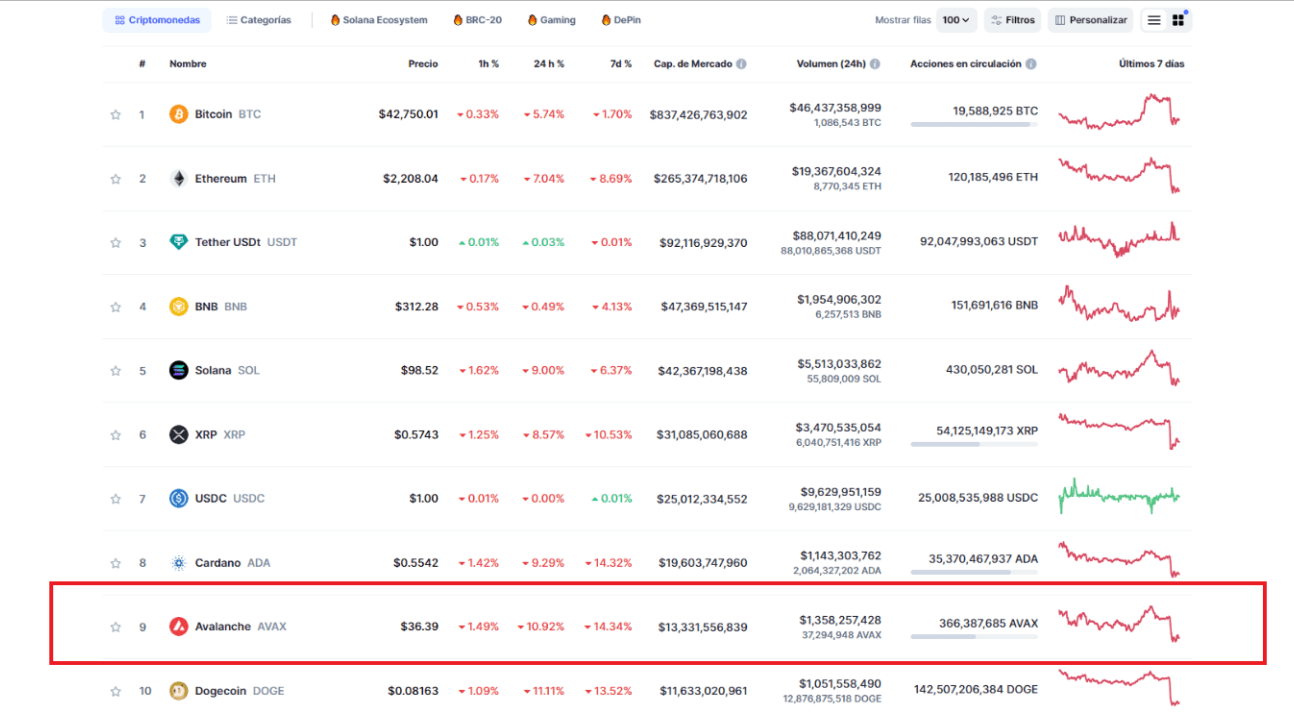Star Bitcoin to add to watchlist
The height and width of the screenshot is (713, 1294).
coord(115,115)
